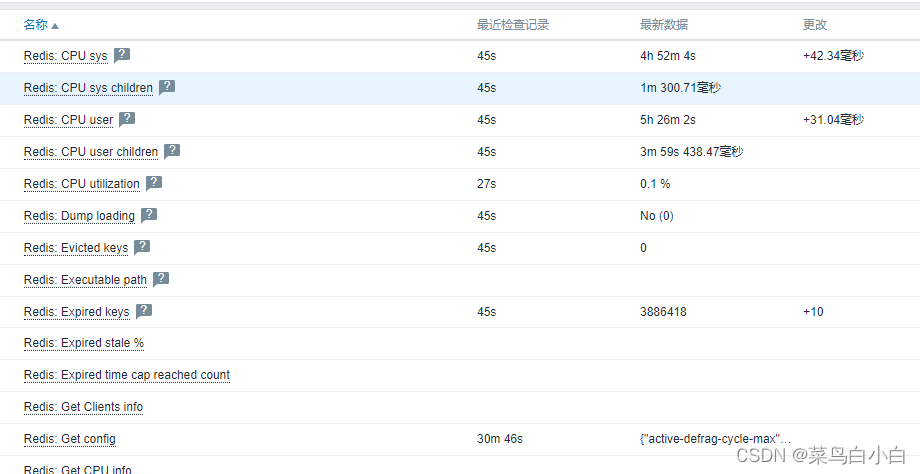Select the value 1m 300.71毫秒

(680, 88)
